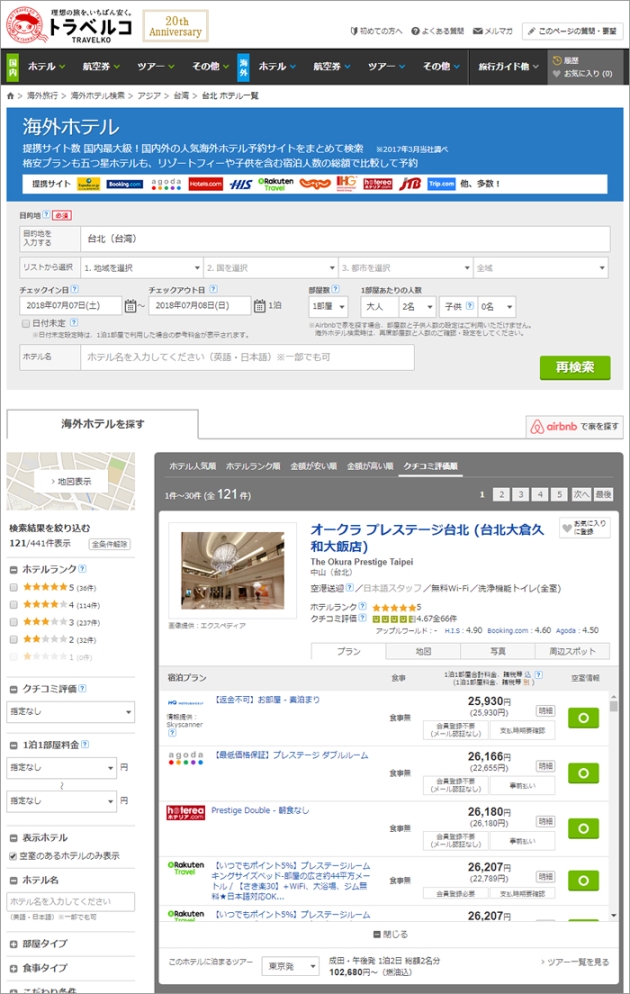Open オークラ プレステージ台北 hotel title link
This screenshot has height=994, width=630.
[427, 538]
